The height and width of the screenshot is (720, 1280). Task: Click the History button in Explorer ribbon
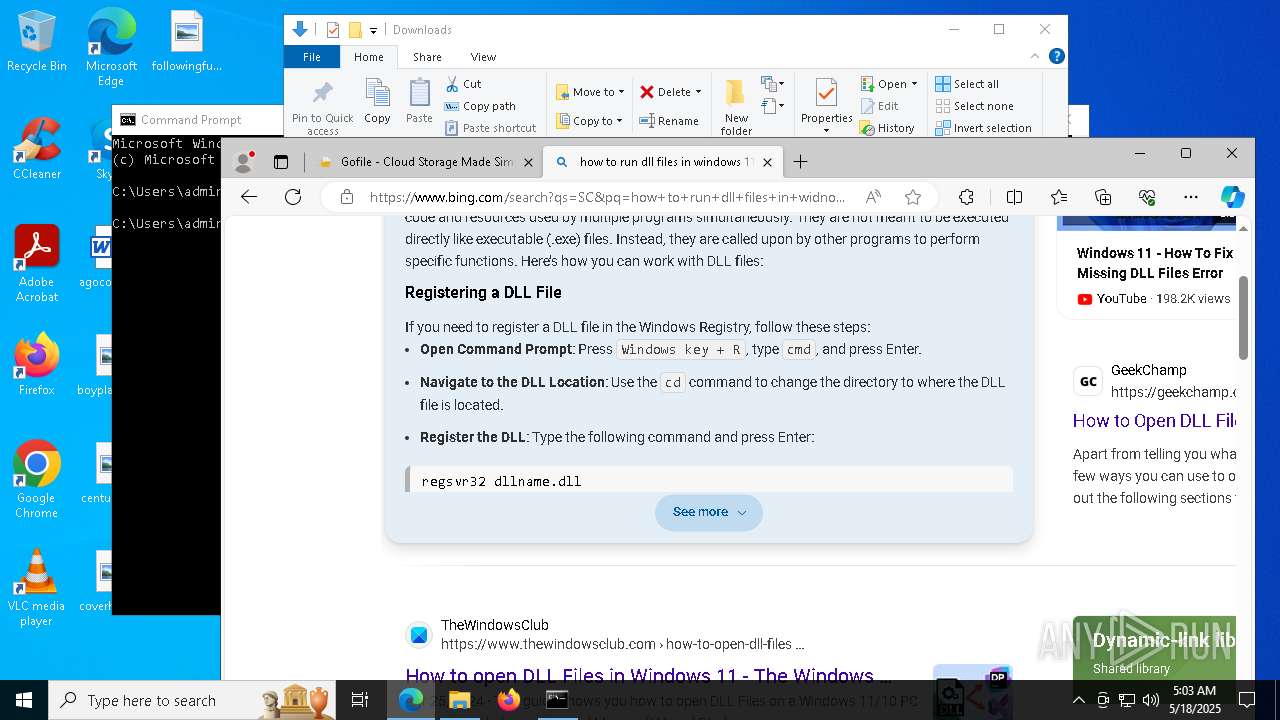click(887, 128)
